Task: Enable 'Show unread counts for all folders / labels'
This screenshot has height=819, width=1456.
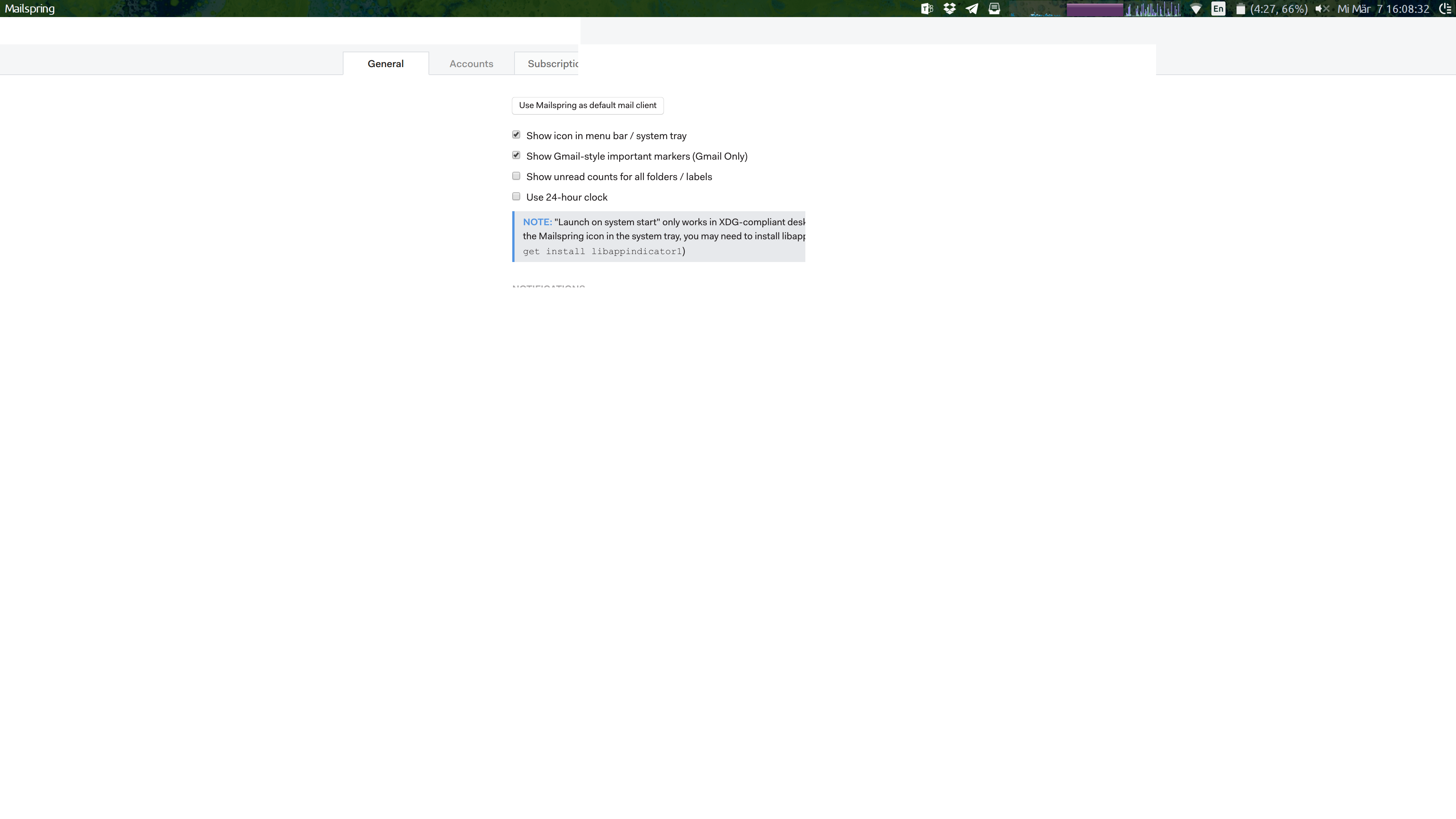Action: click(x=516, y=176)
